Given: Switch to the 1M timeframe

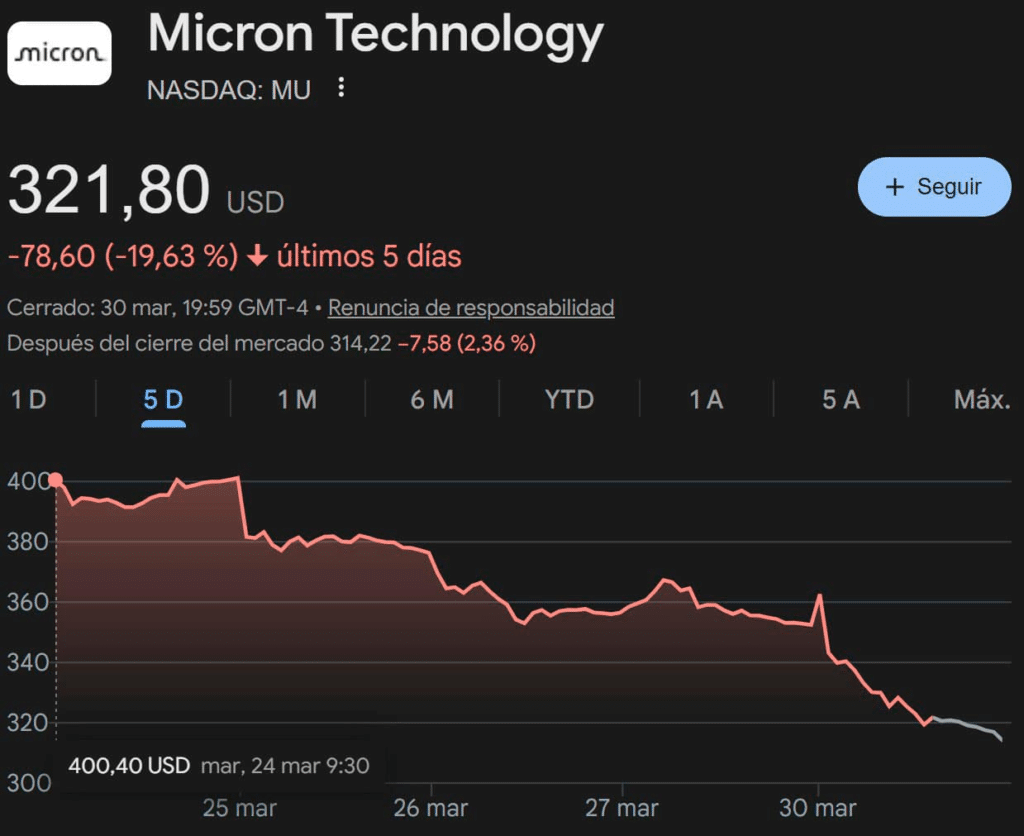Looking at the screenshot, I should click(295, 399).
